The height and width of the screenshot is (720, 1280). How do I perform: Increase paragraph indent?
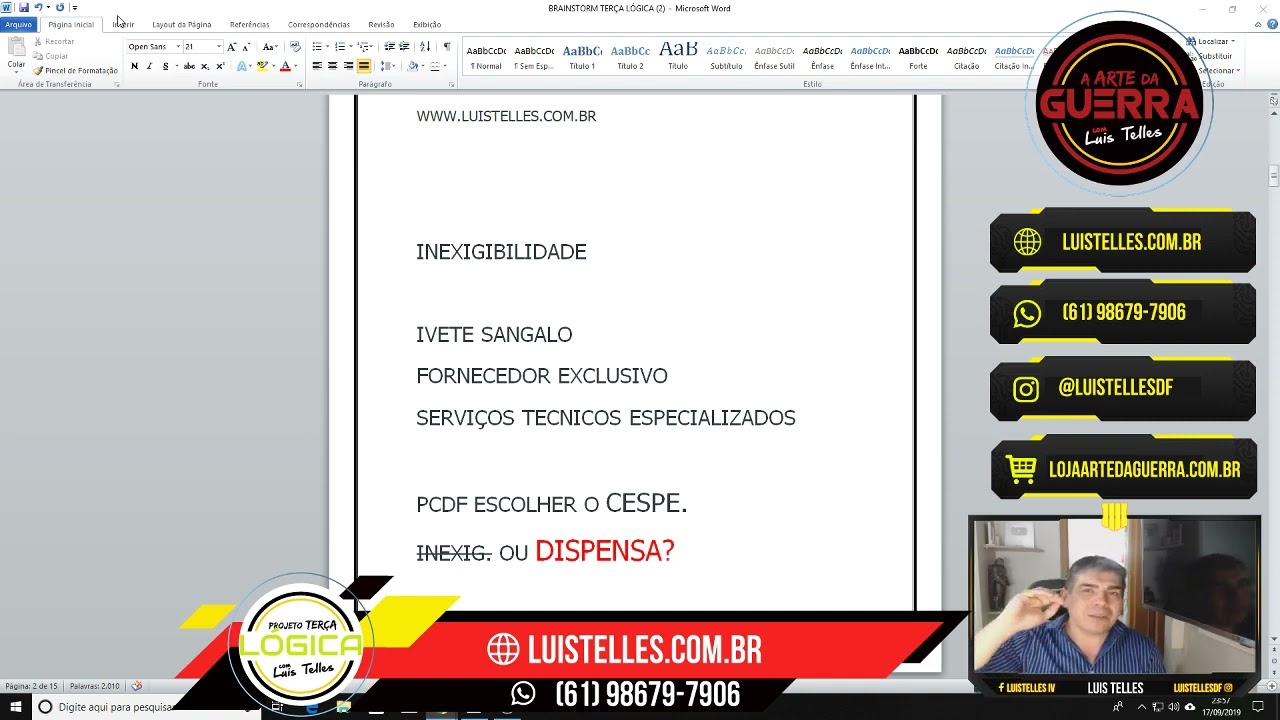coord(404,47)
